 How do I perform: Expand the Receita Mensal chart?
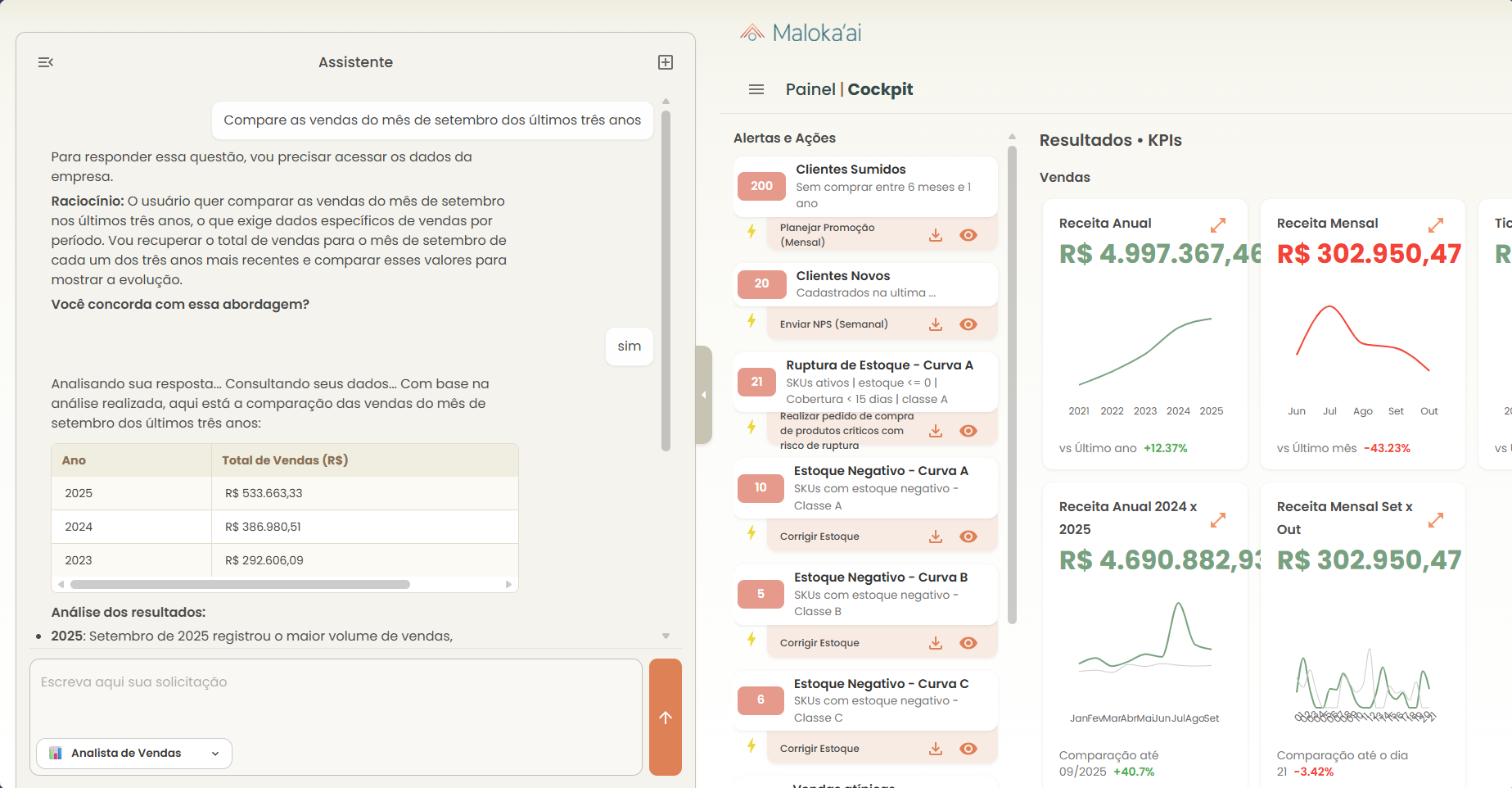pos(1436,224)
